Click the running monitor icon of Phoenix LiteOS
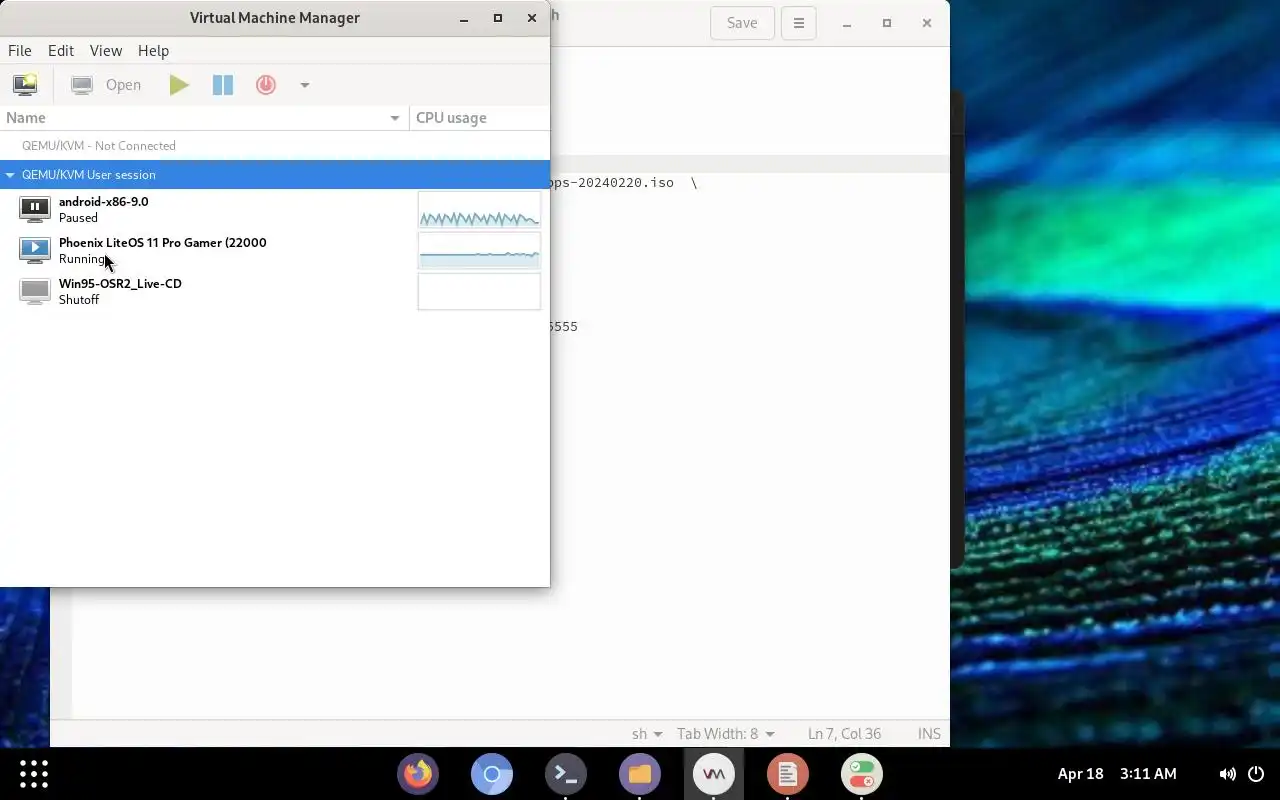Viewport: 1280px width, 800px height. coord(35,250)
